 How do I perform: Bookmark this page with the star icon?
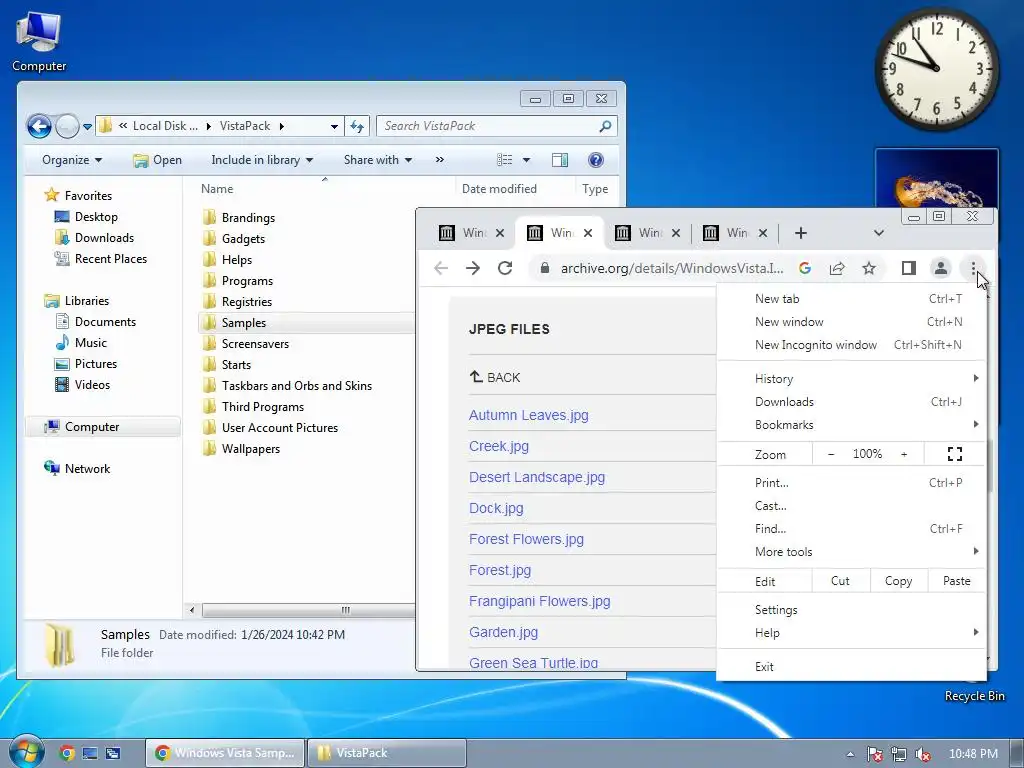[x=869, y=268]
